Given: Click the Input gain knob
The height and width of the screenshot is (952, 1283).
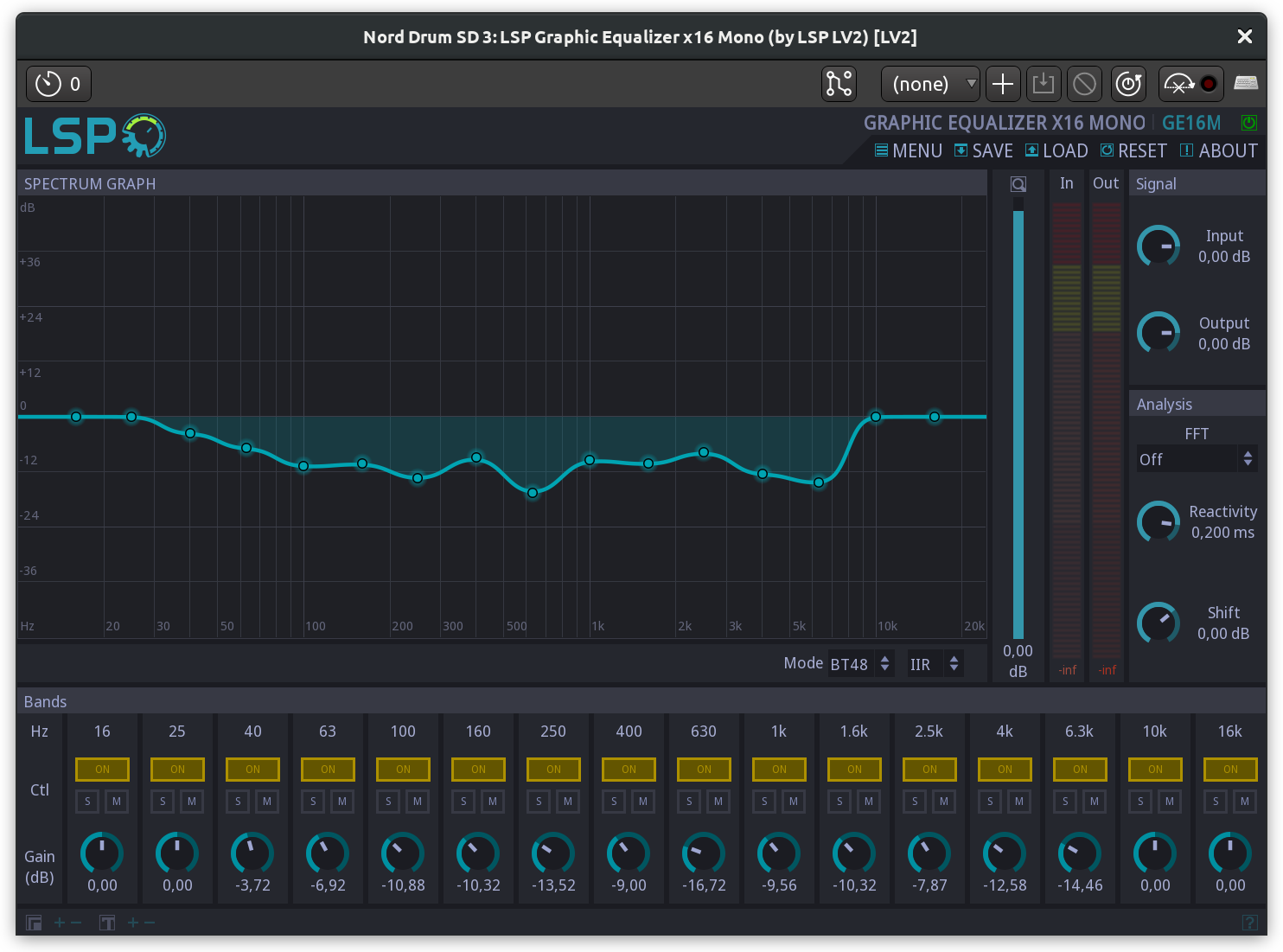Looking at the screenshot, I should [1159, 246].
